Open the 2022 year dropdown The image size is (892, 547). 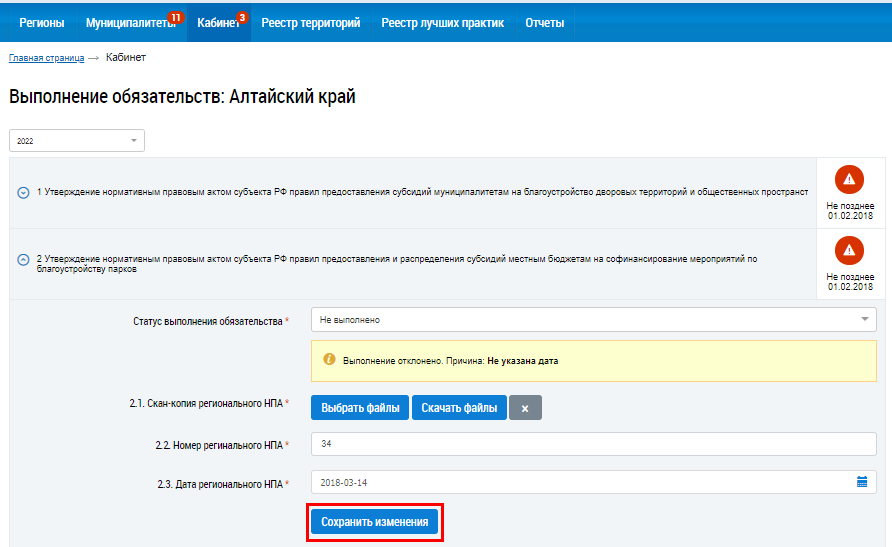click(x=77, y=141)
